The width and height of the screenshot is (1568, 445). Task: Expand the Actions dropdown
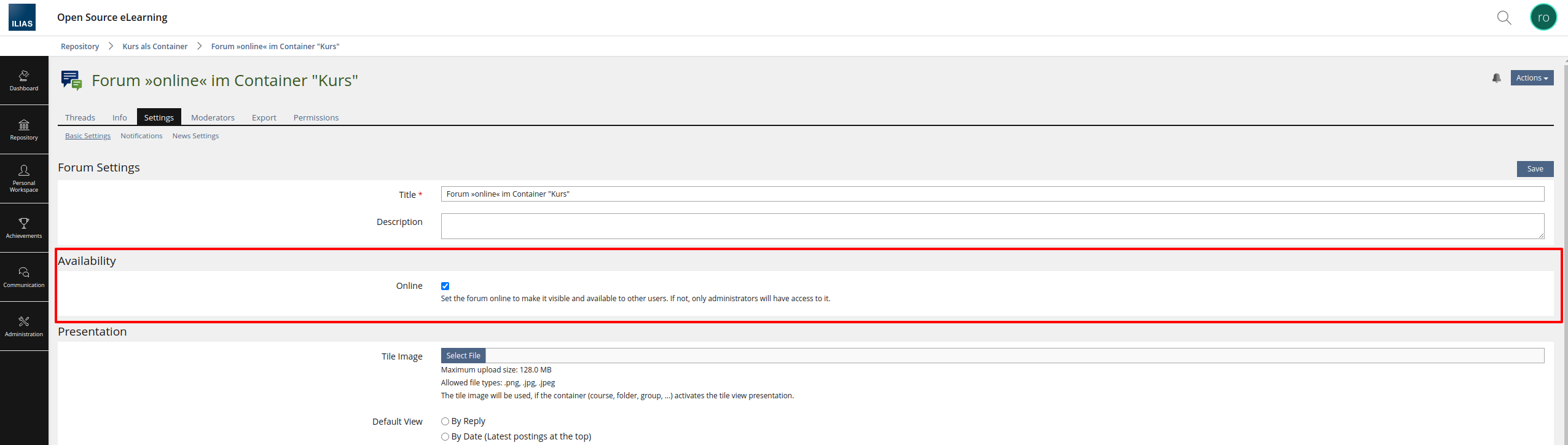pyautogui.click(x=1532, y=78)
